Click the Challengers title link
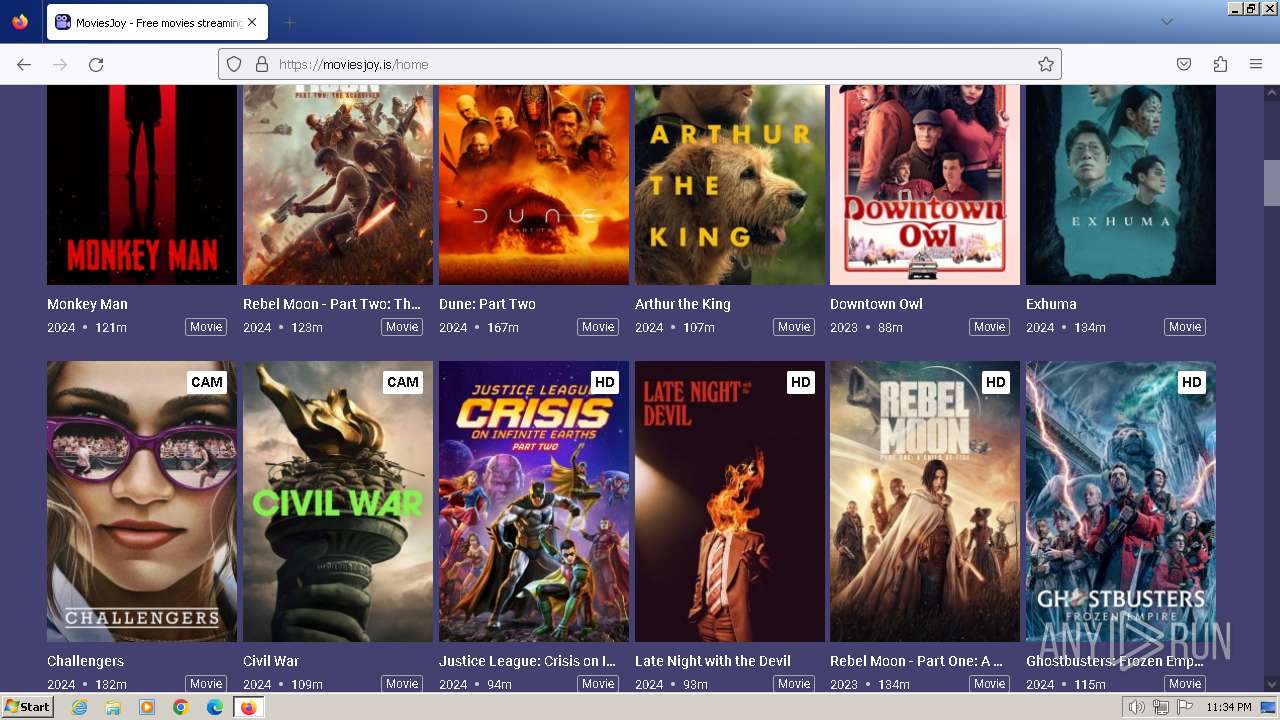 (x=85, y=661)
